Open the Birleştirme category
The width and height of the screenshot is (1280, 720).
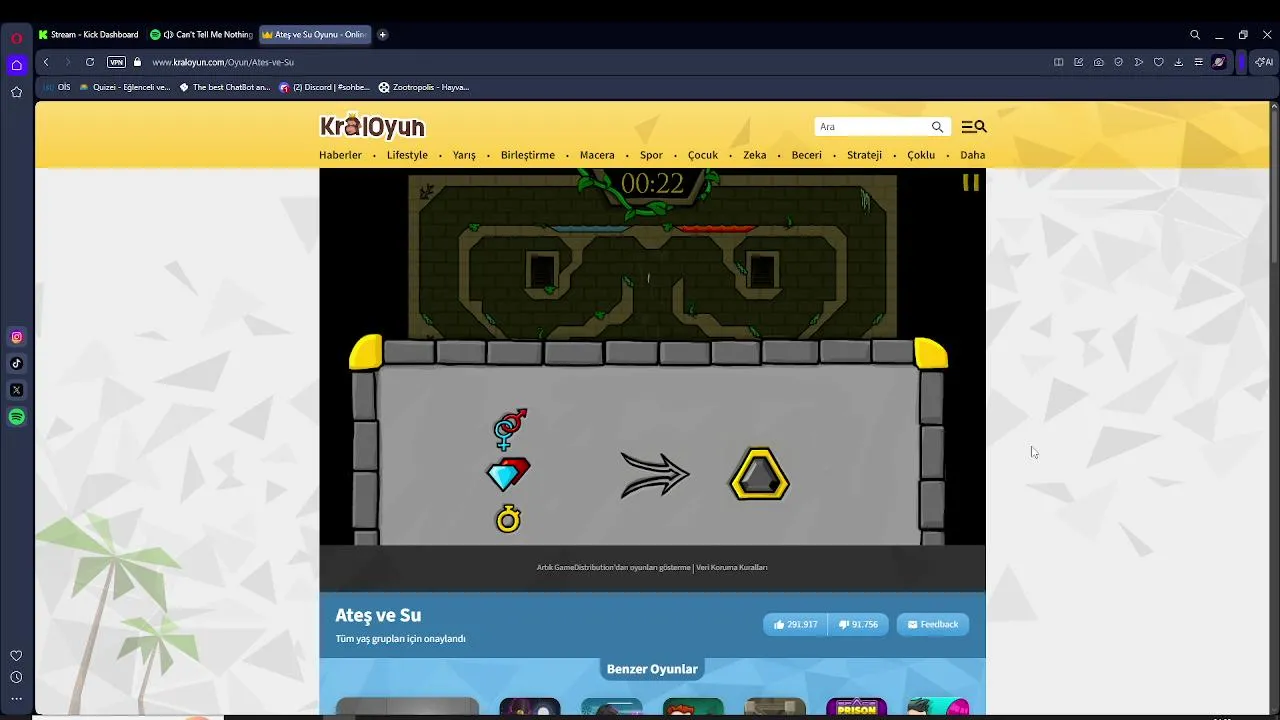(x=528, y=155)
